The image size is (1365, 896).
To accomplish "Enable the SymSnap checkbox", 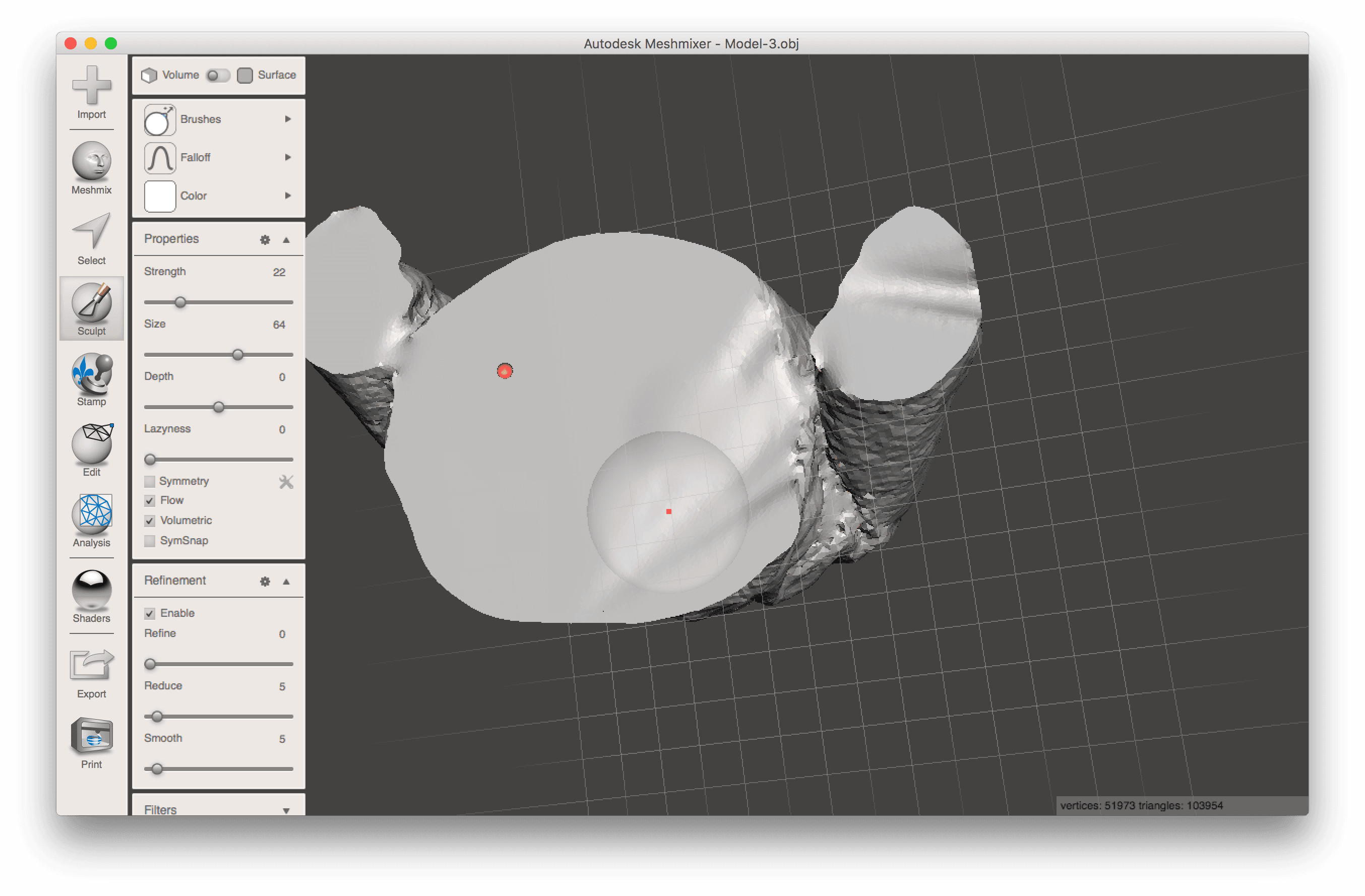I will coord(150,541).
